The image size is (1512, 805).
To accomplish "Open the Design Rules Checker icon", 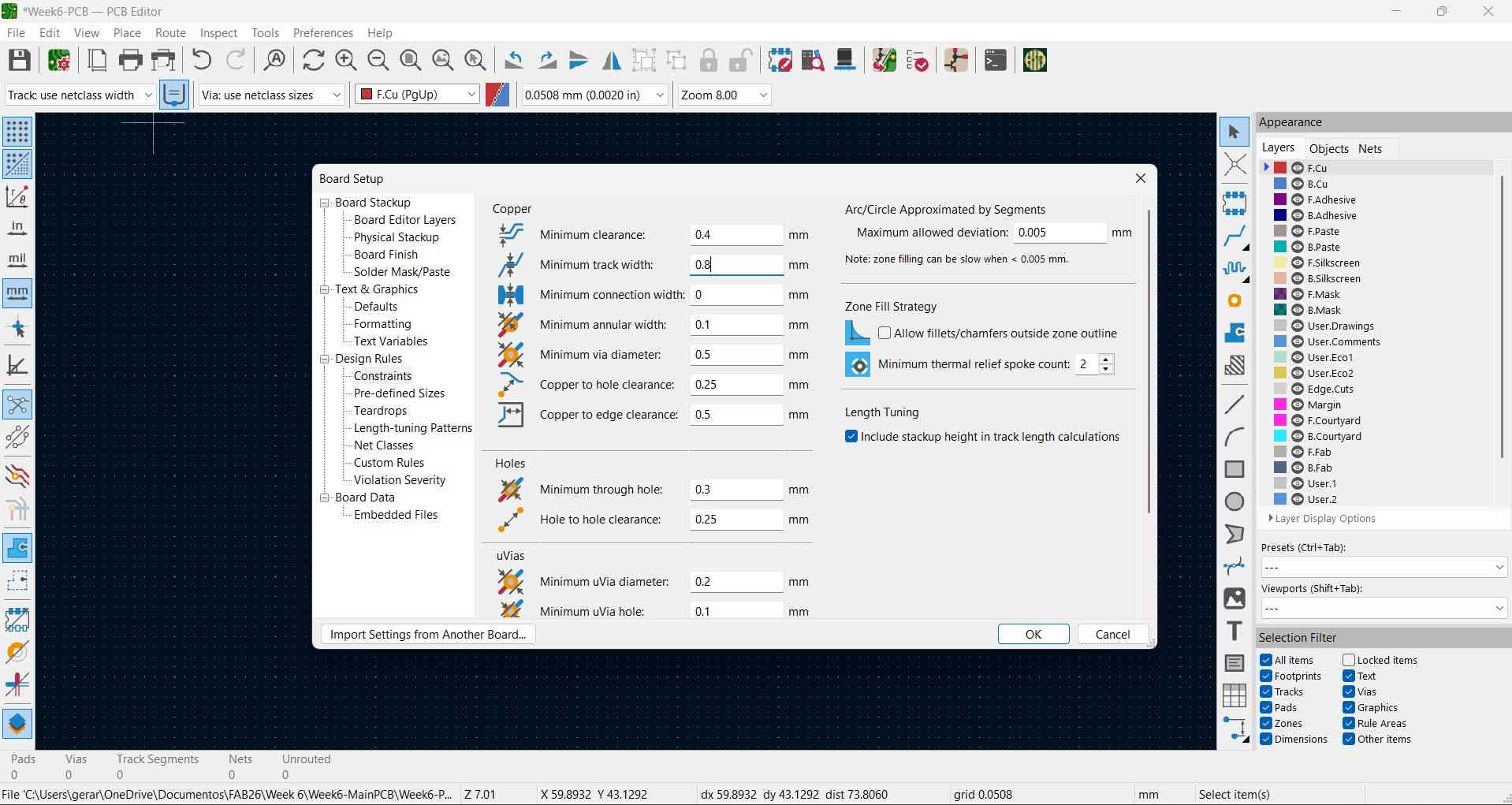I will point(917,61).
